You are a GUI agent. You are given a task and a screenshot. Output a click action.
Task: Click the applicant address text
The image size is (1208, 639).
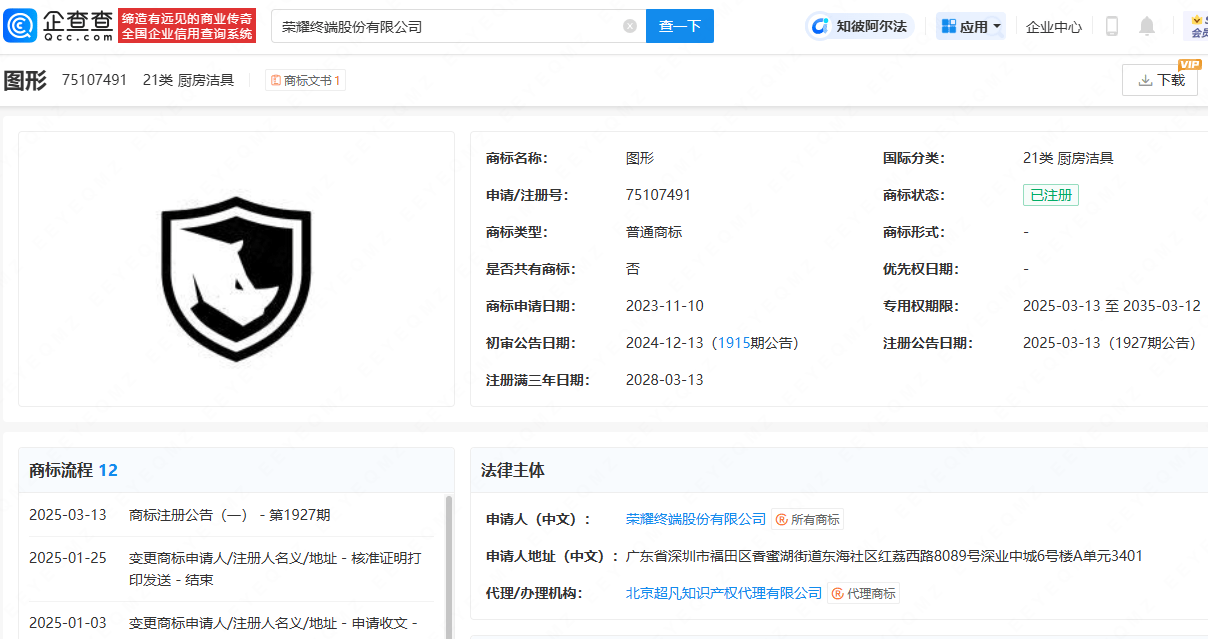884,556
